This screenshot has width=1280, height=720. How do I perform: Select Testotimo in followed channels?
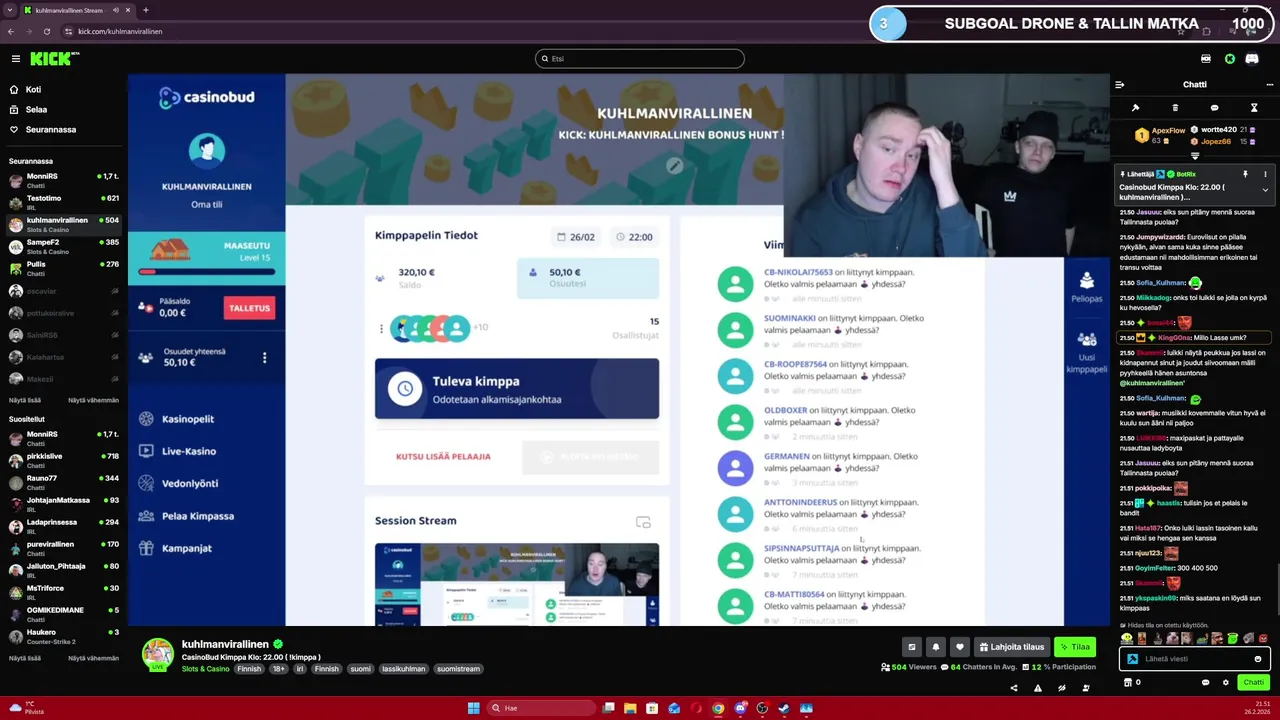[x=64, y=202]
